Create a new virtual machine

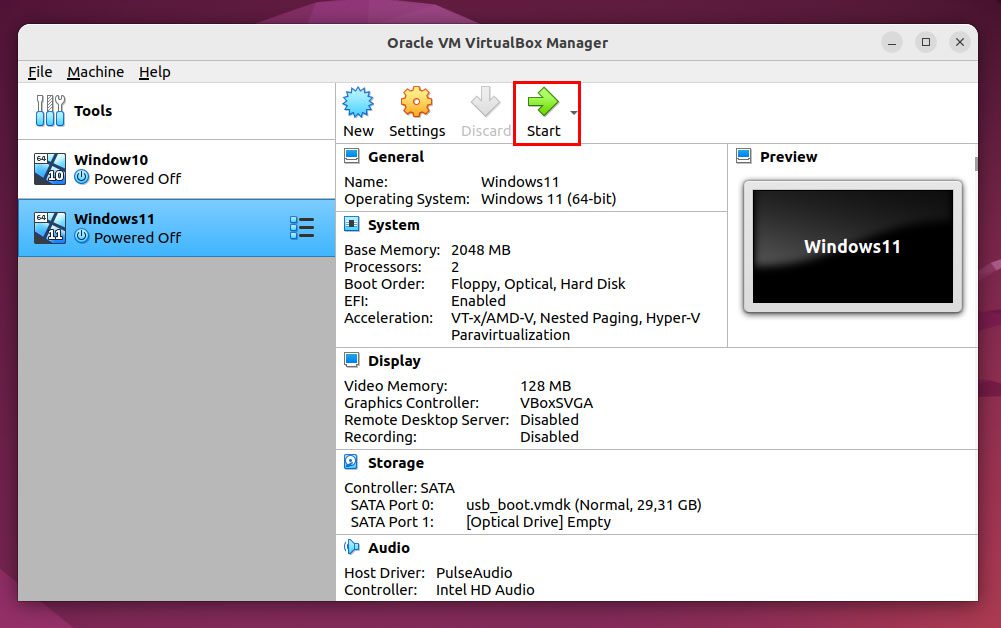[x=358, y=110]
